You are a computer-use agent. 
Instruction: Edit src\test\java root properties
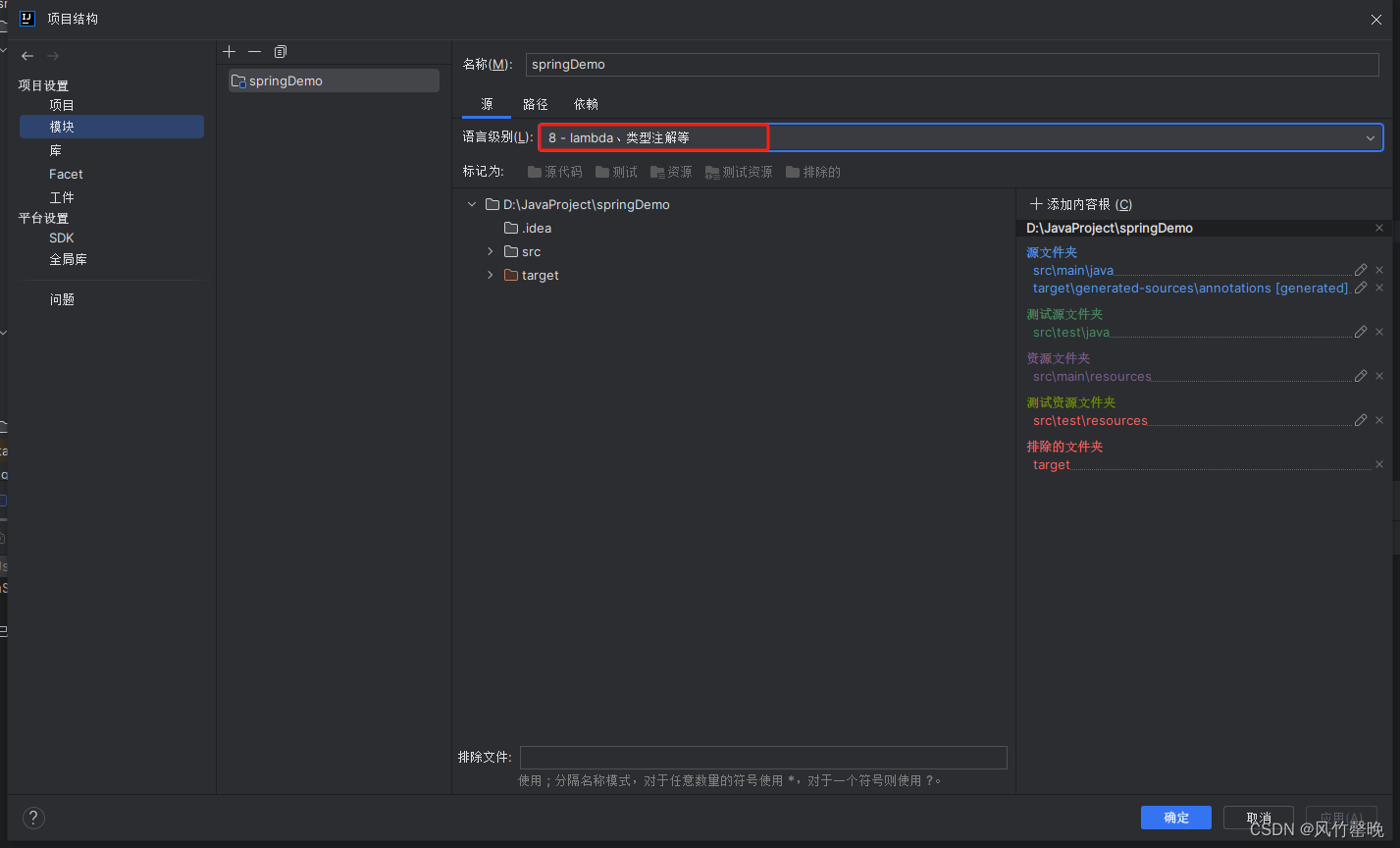pyautogui.click(x=1361, y=332)
